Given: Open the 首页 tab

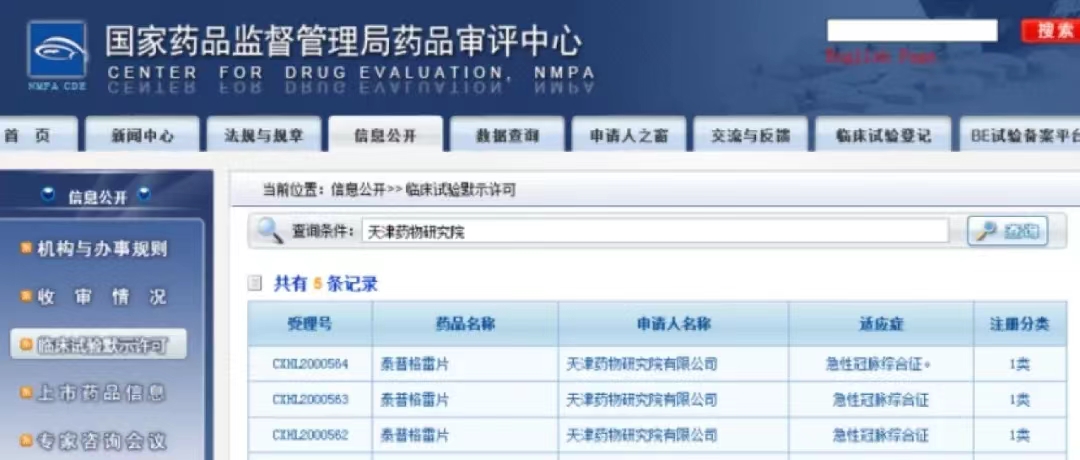Looking at the screenshot, I should coord(28,137).
